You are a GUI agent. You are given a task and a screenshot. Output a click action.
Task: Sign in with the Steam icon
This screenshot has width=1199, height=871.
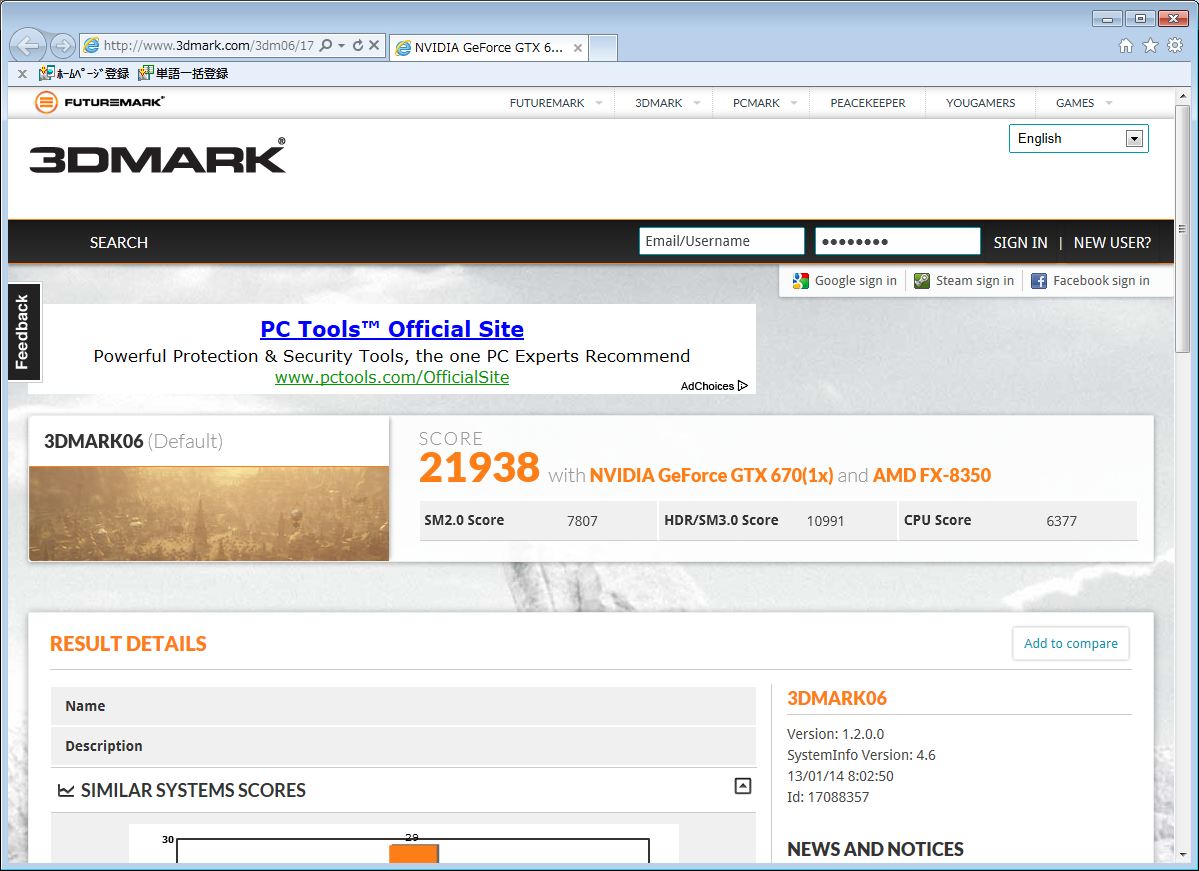pos(922,281)
